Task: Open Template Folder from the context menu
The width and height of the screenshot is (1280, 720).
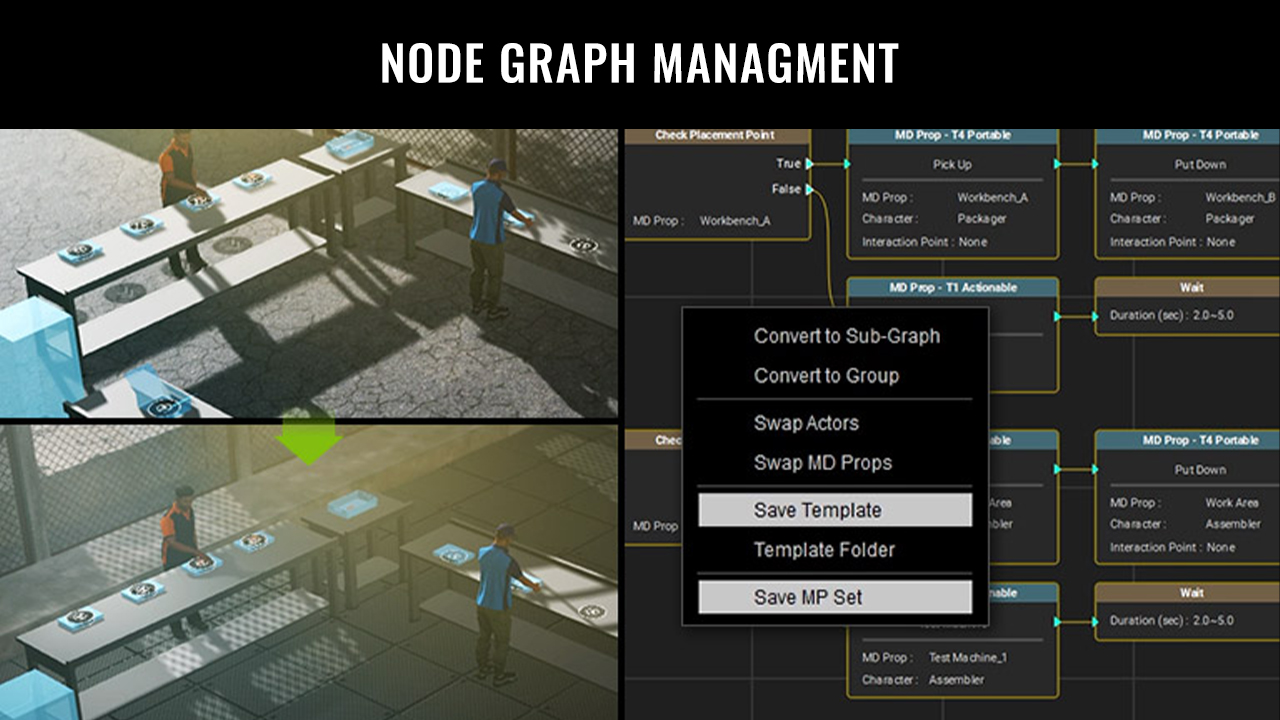Action: (x=824, y=550)
